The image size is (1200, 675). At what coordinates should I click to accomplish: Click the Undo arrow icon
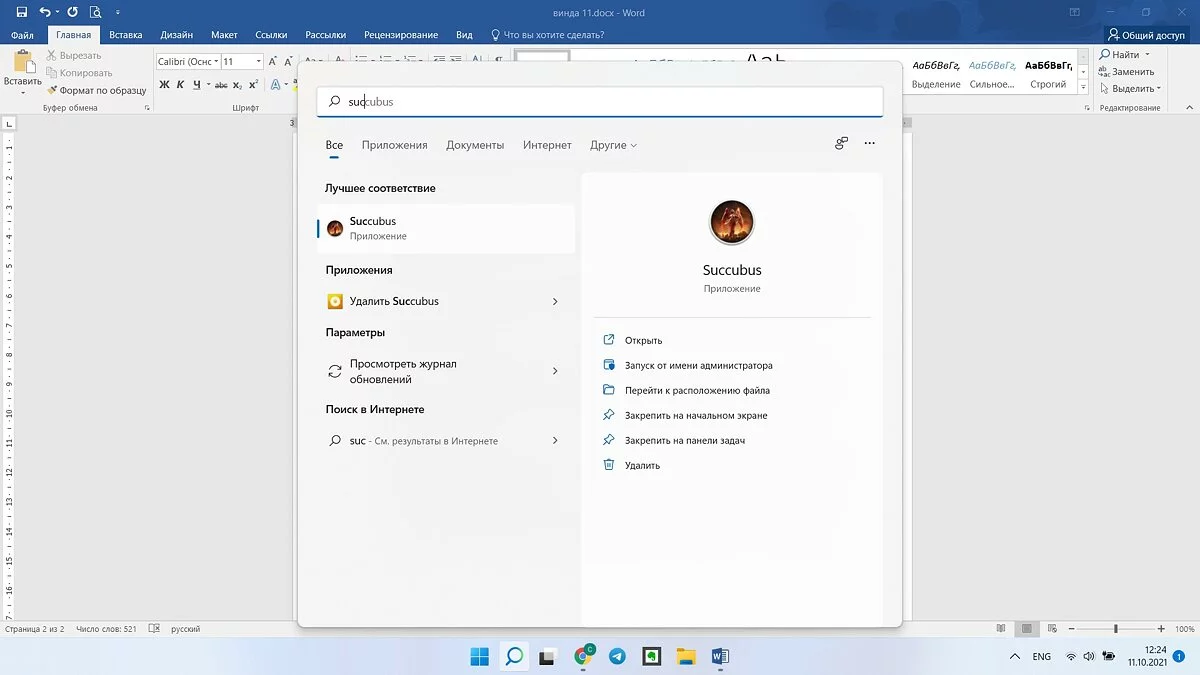(45, 12)
